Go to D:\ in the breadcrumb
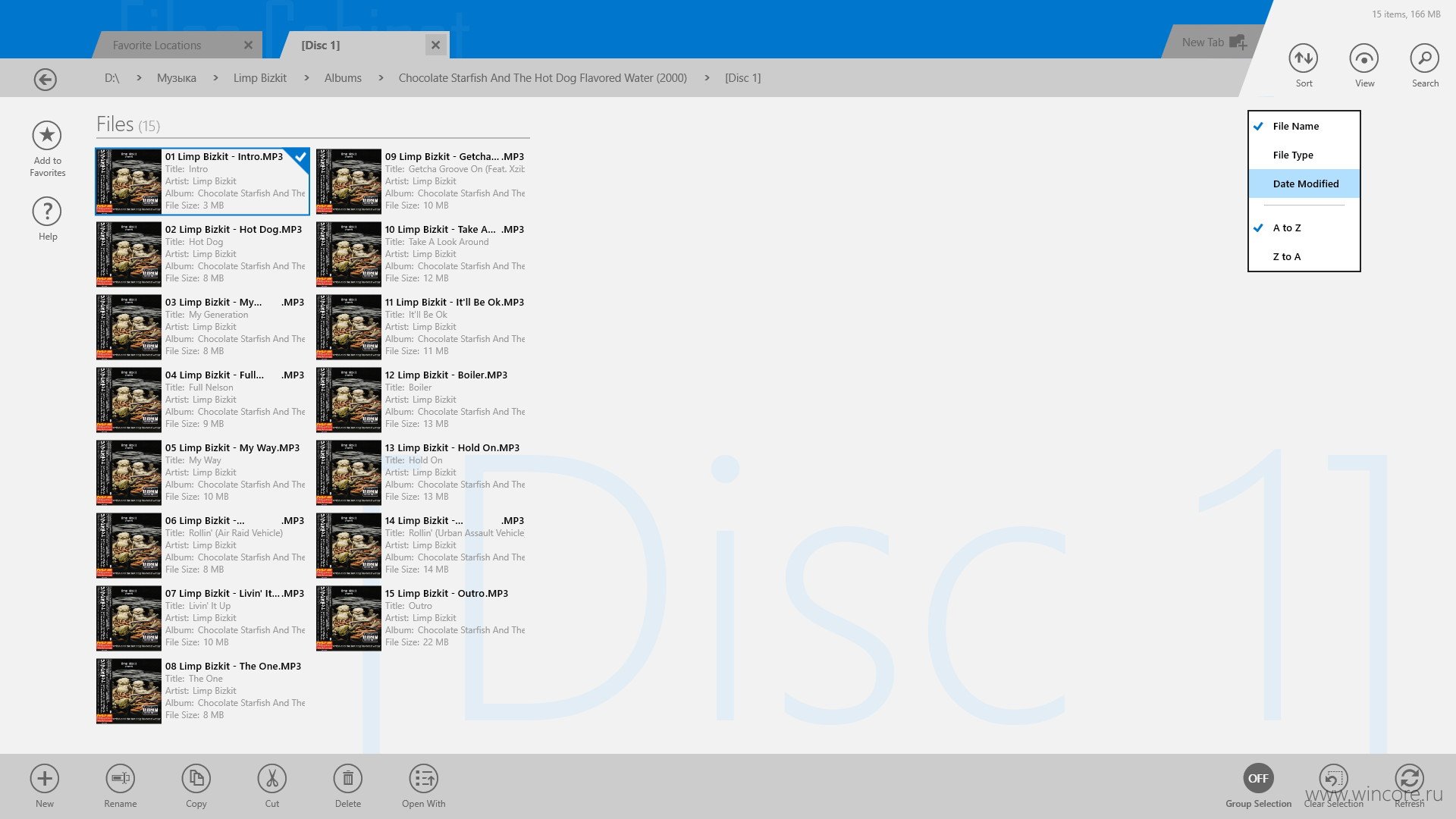This screenshot has height=819, width=1456. (112, 78)
